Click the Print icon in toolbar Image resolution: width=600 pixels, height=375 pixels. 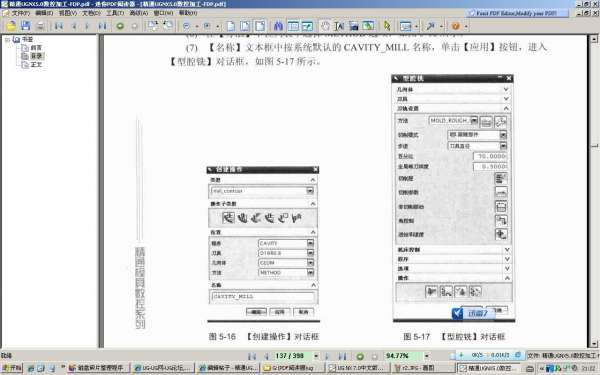pos(40,26)
